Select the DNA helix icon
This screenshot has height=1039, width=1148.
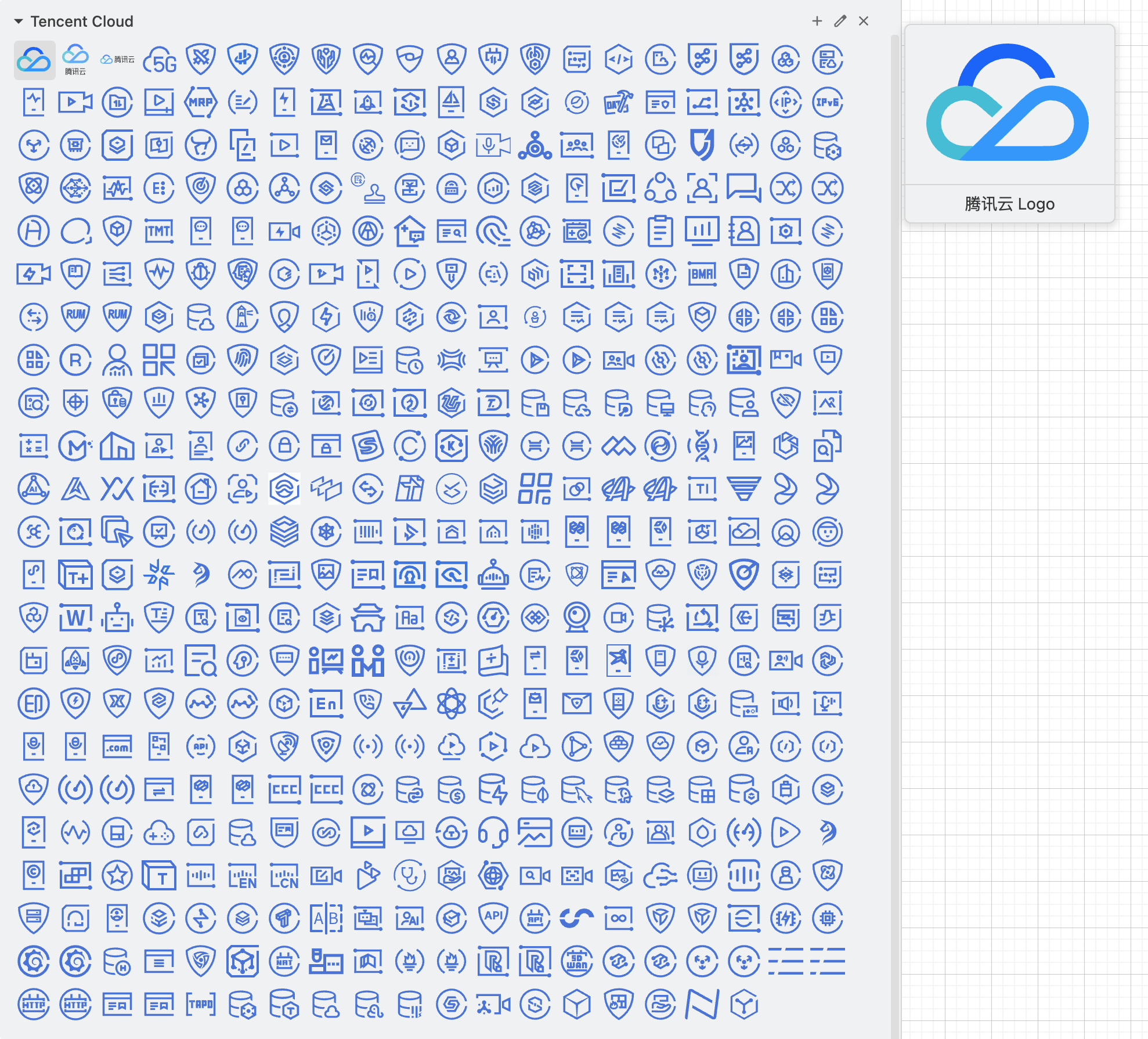pyautogui.click(x=702, y=446)
